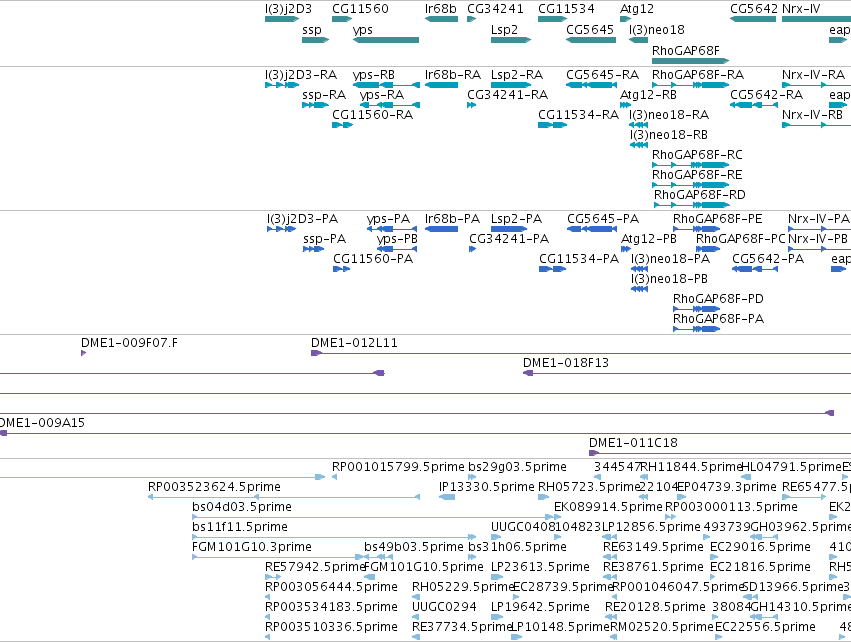Click the DME1-012L11 BAC clone

(581, 353)
